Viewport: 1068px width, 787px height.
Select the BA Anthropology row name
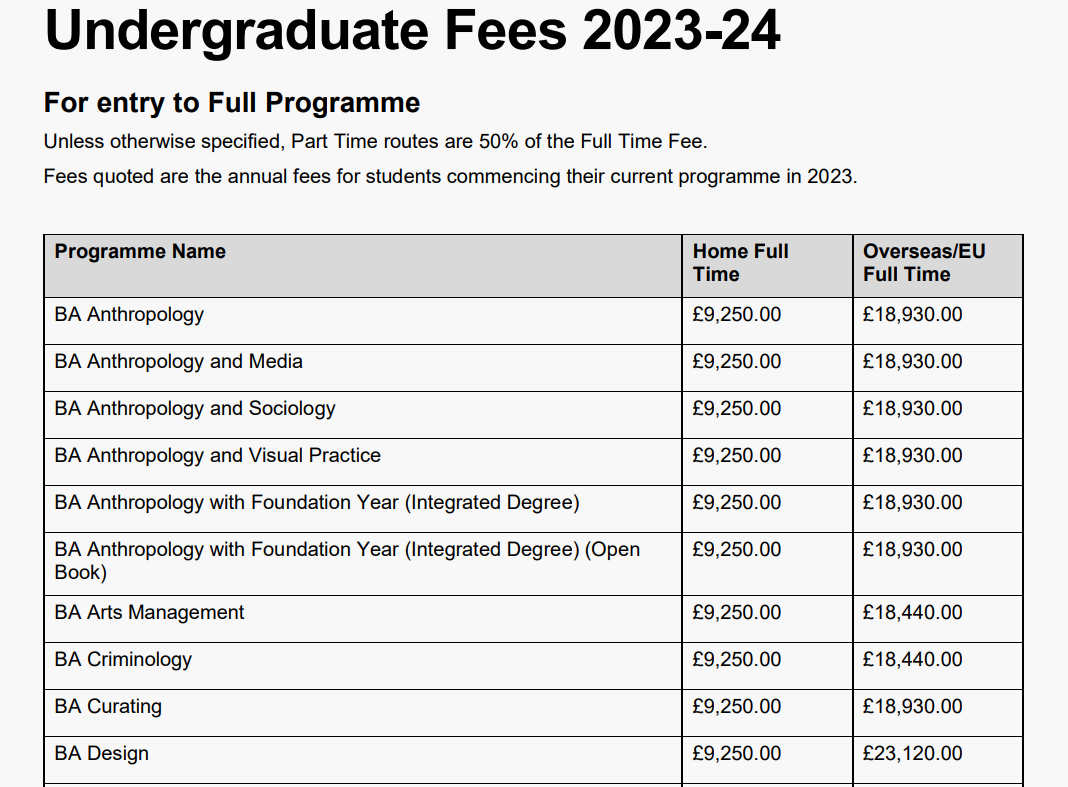pos(363,321)
